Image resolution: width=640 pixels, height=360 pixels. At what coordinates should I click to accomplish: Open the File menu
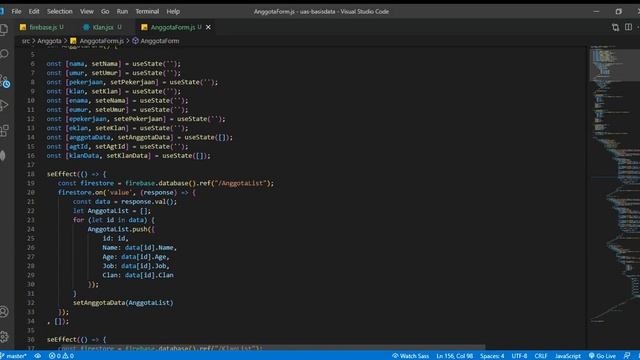click(16, 11)
